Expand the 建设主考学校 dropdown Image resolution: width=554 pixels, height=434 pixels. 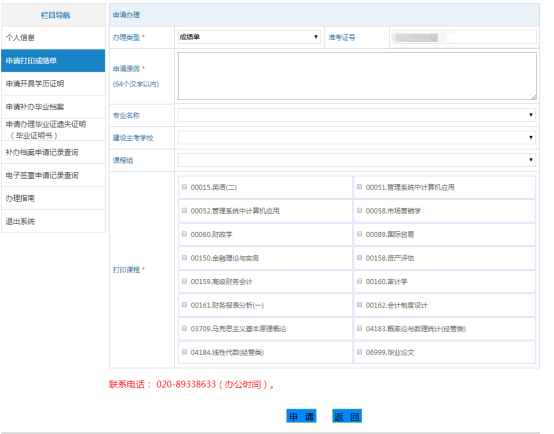[356, 137]
